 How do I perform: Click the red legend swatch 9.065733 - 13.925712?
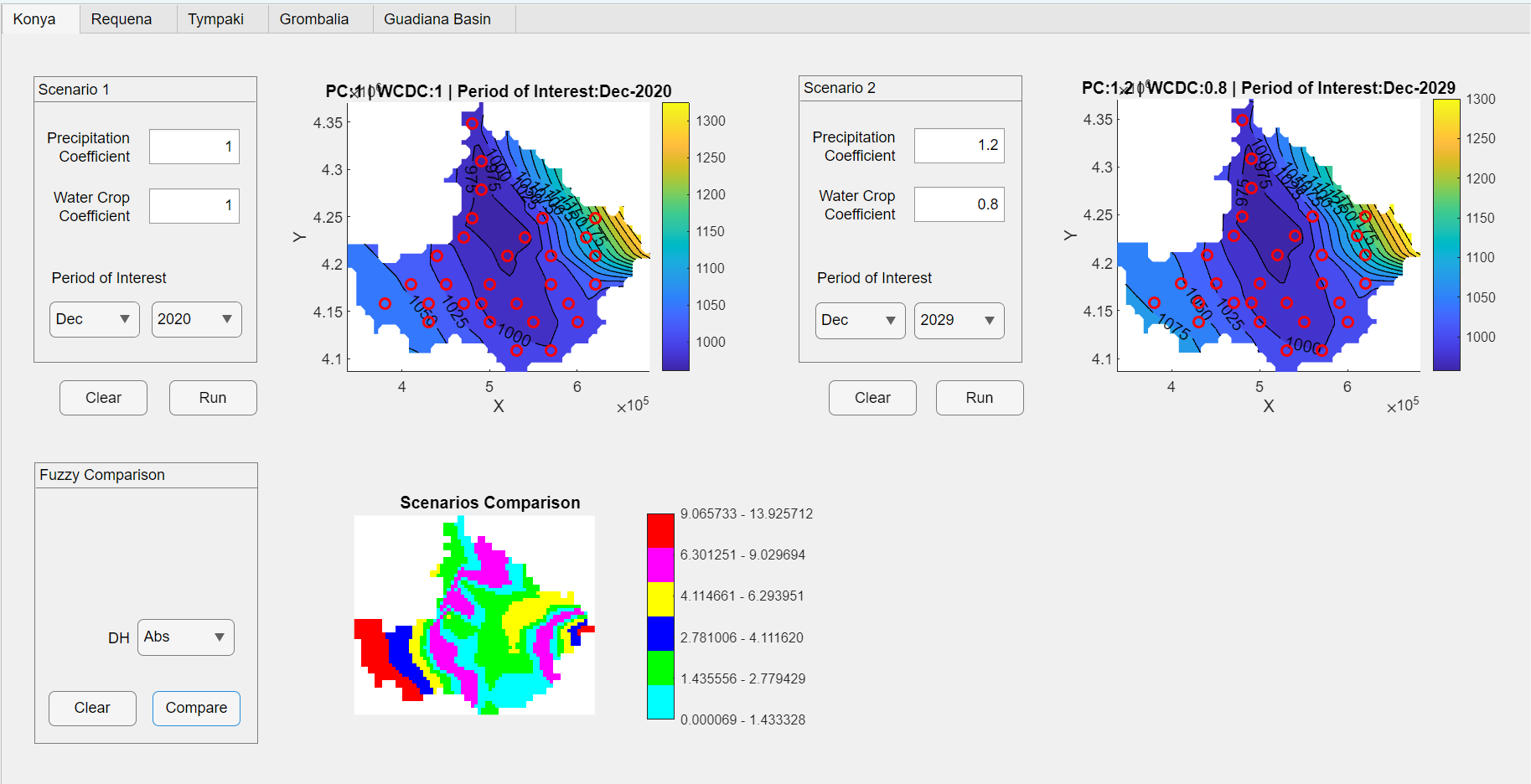pyautogui.click(x=660, y=530)
